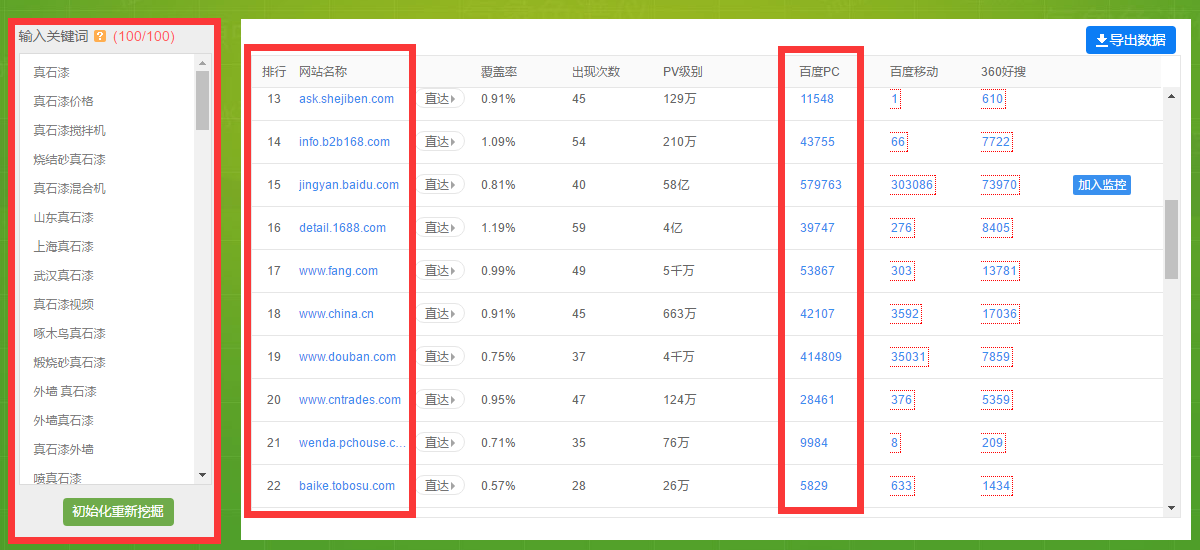
Task: Click 直达 button for www.douban.com
Action: pos(440,357)
